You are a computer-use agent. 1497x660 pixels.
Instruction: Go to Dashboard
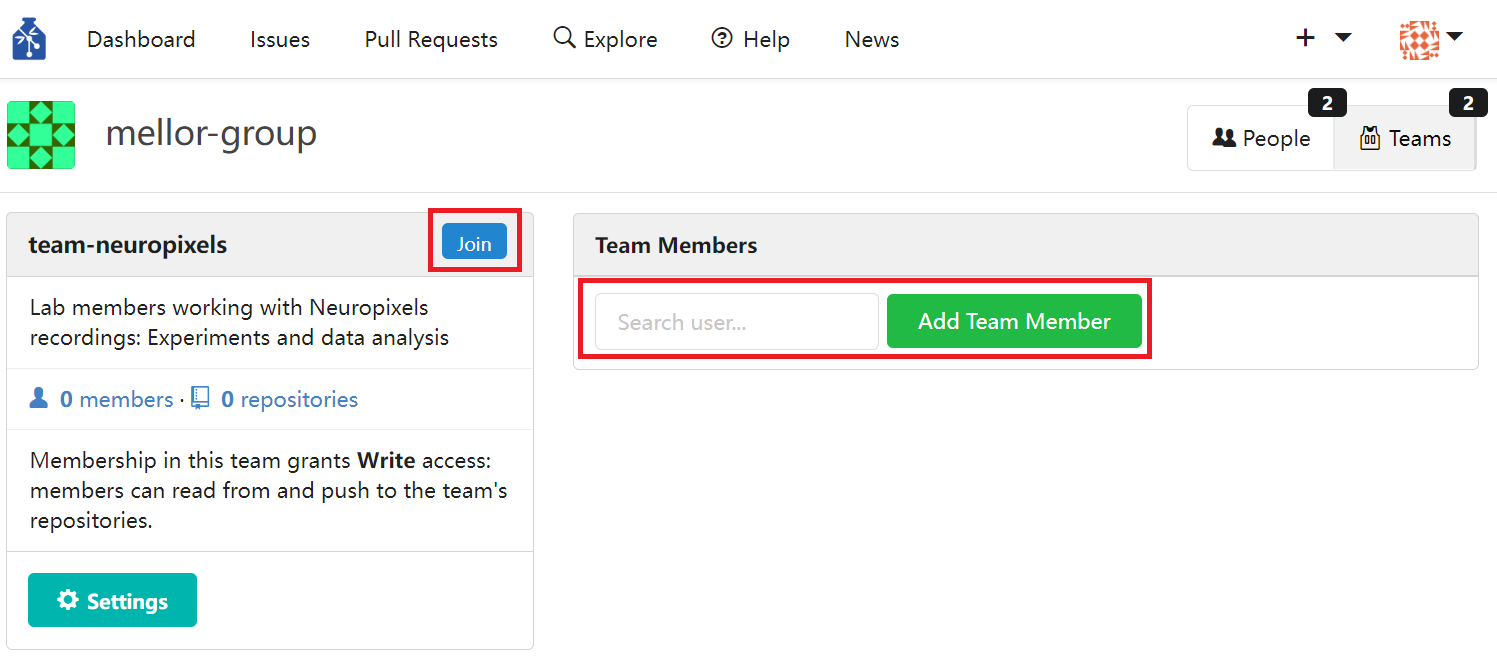click(x=141, y=39)
